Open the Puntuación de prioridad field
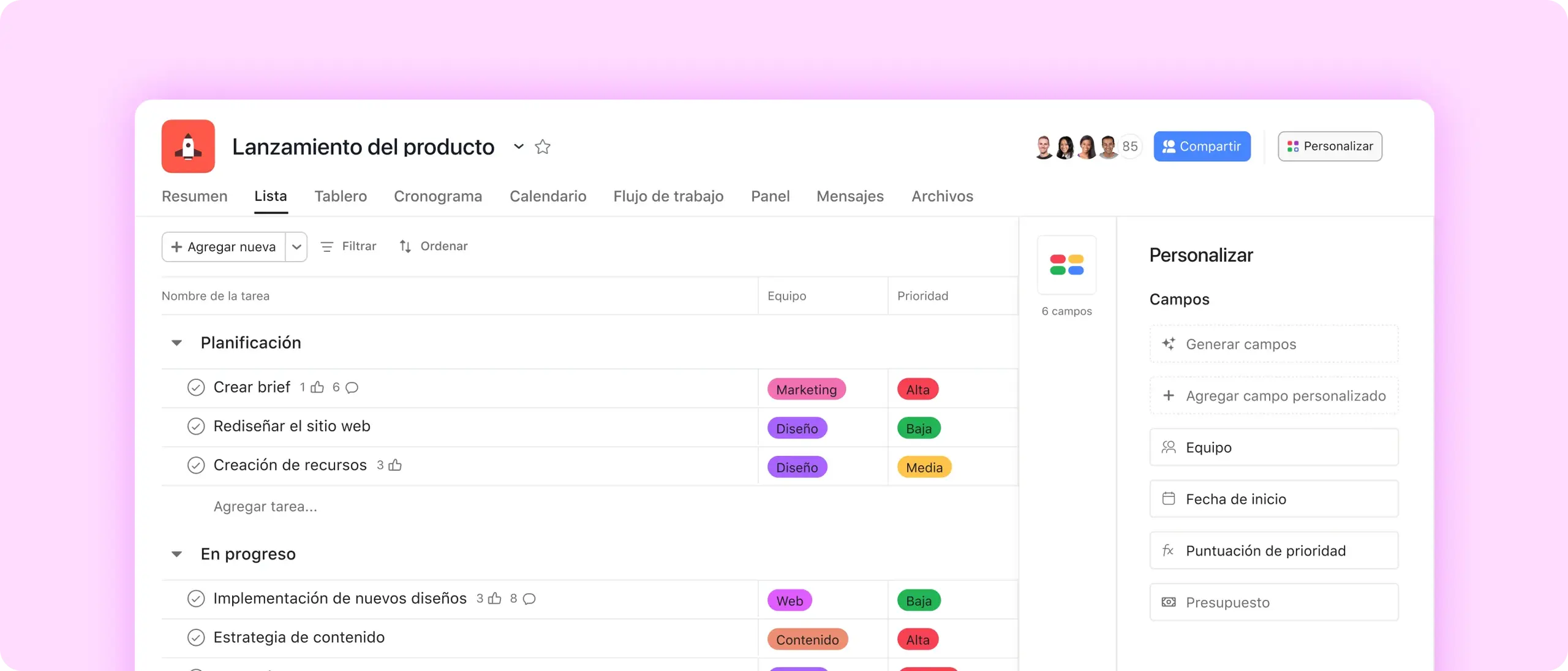The image size is (1568, 671). tap(1274, 551)
